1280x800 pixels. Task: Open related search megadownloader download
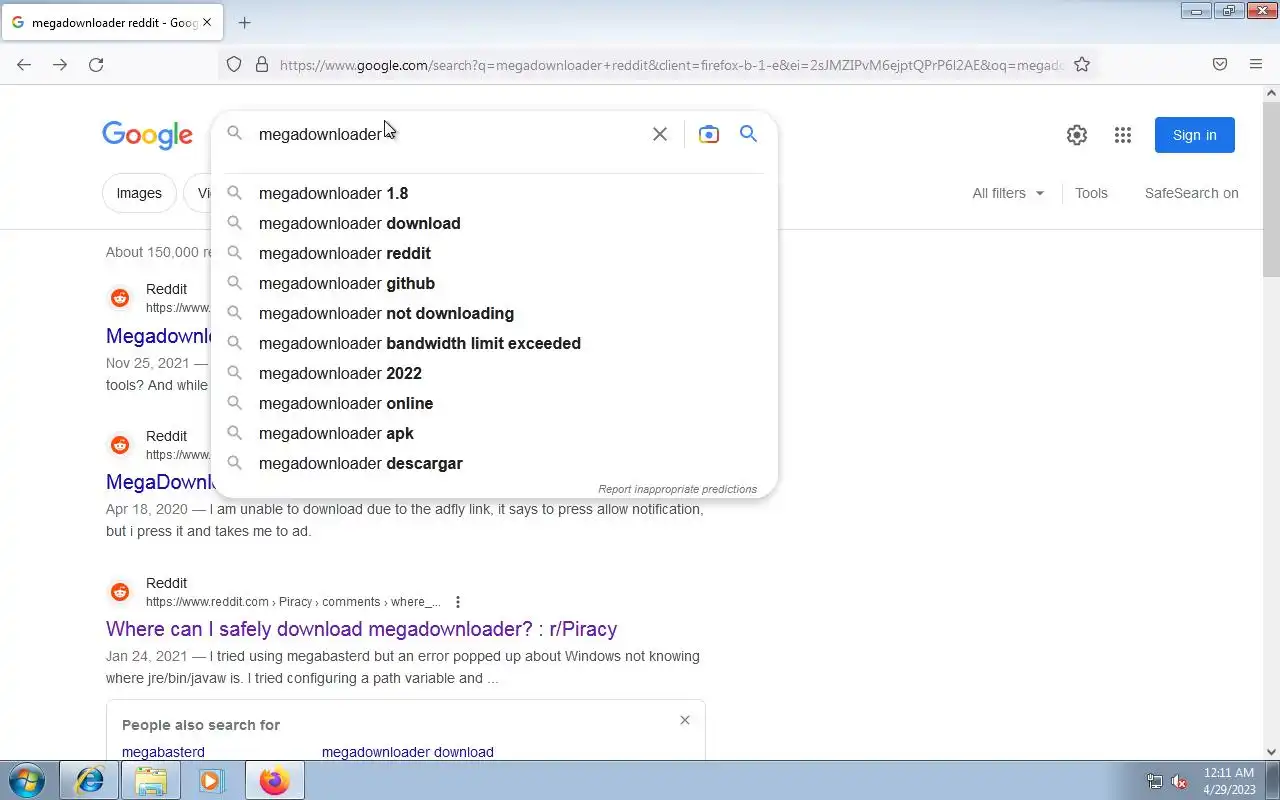(407, 752)
